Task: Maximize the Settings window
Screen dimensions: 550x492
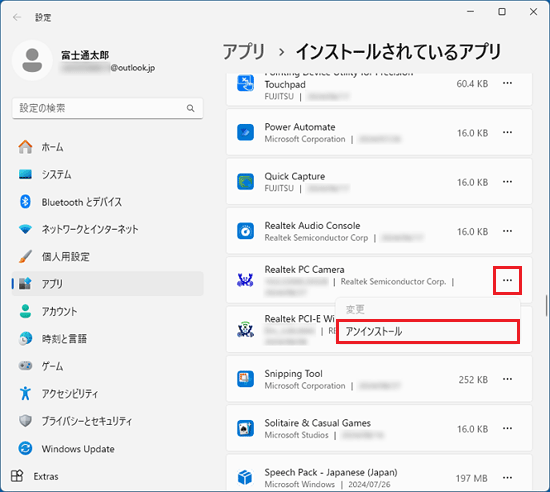Action: coord(502,12)
